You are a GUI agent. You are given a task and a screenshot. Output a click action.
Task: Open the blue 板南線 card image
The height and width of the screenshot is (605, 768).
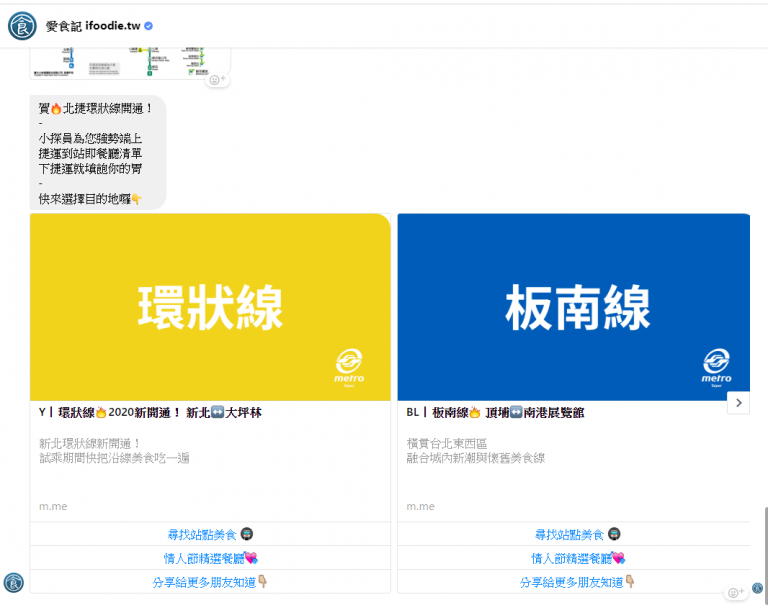point(574,307)
